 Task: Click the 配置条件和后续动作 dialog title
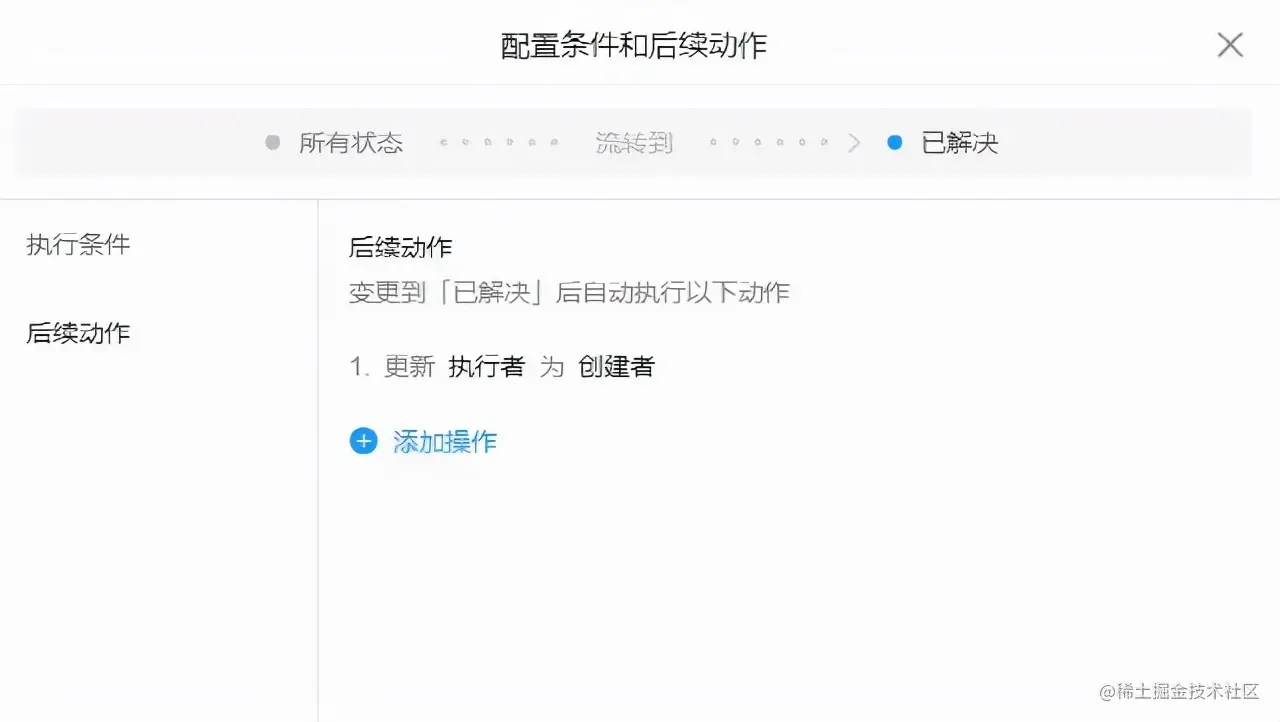(x=634, y=46)
